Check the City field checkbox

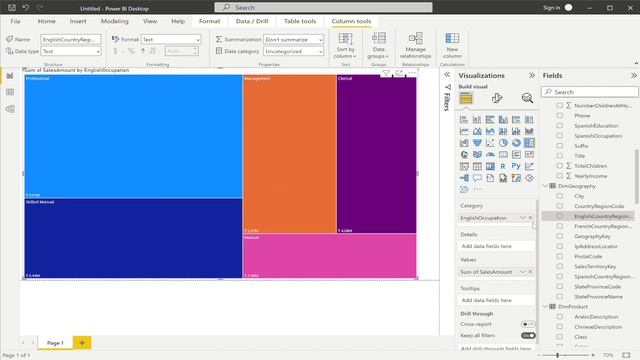[x=560, y=196]
